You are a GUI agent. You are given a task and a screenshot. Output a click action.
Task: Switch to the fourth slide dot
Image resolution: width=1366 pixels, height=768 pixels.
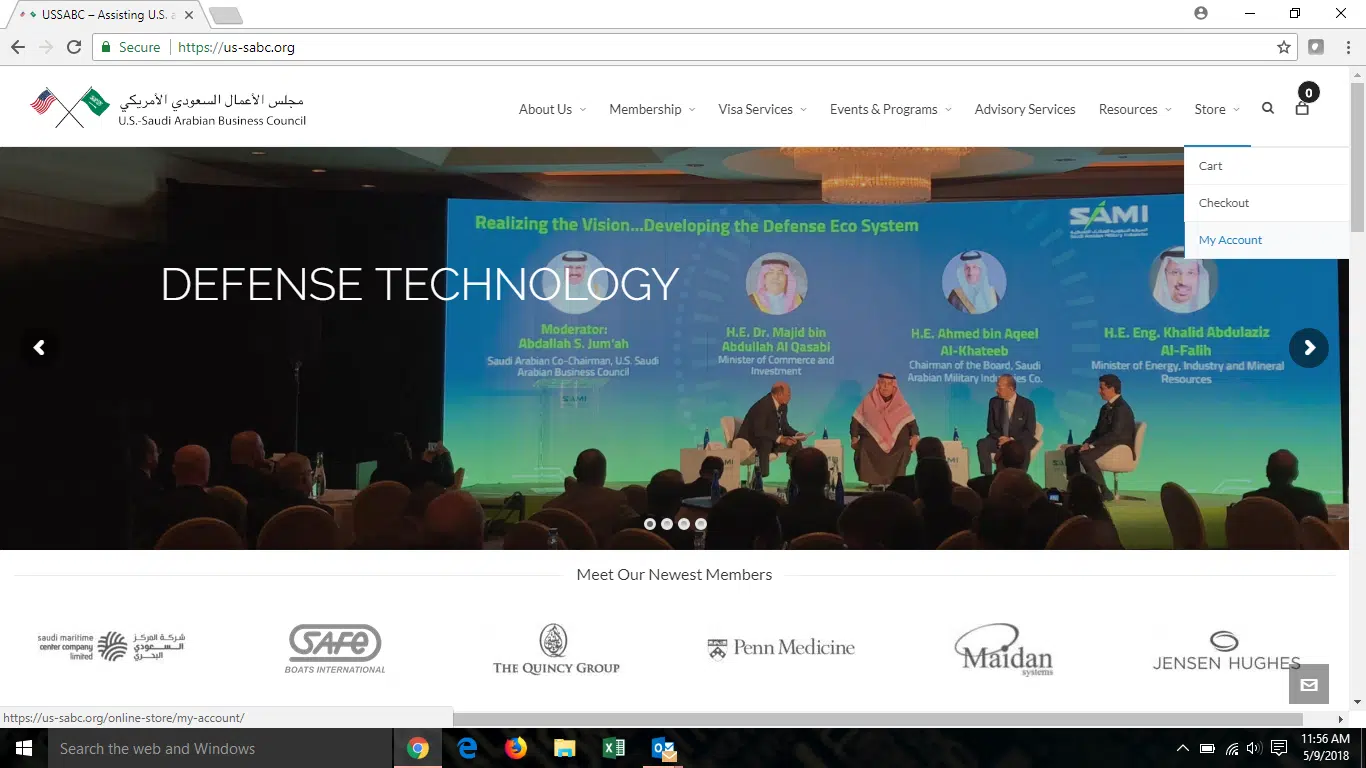click(701, 524)
